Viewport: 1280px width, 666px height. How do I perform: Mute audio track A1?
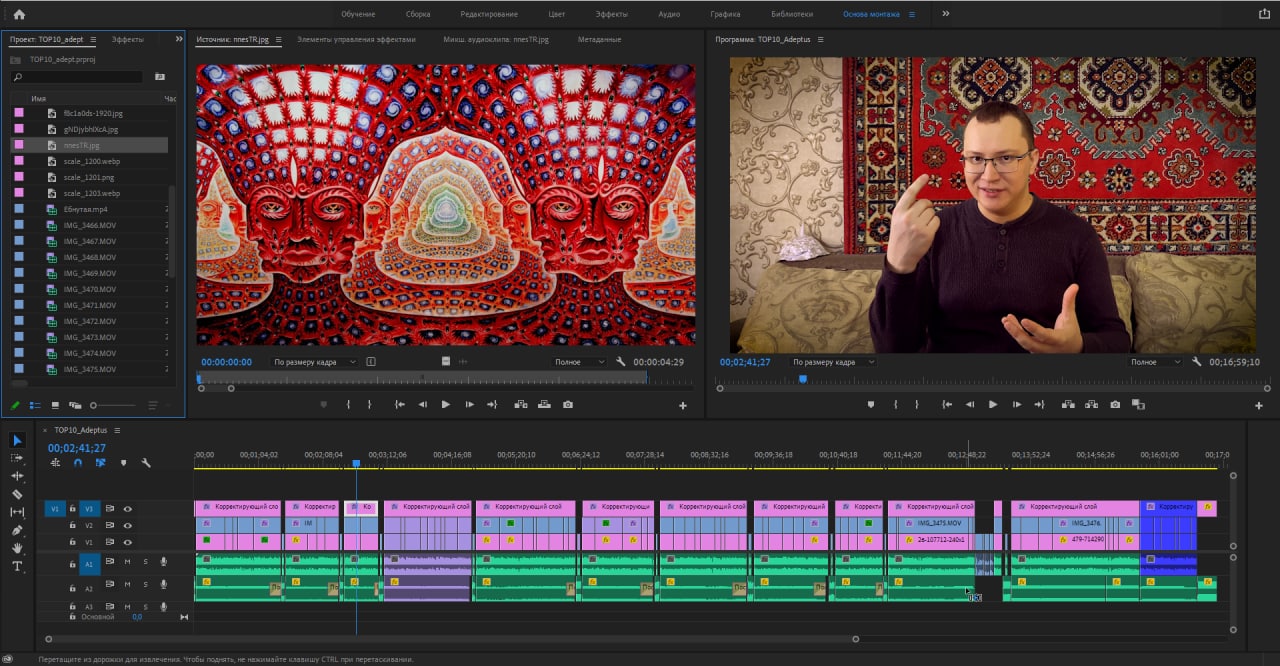(127, 562)
